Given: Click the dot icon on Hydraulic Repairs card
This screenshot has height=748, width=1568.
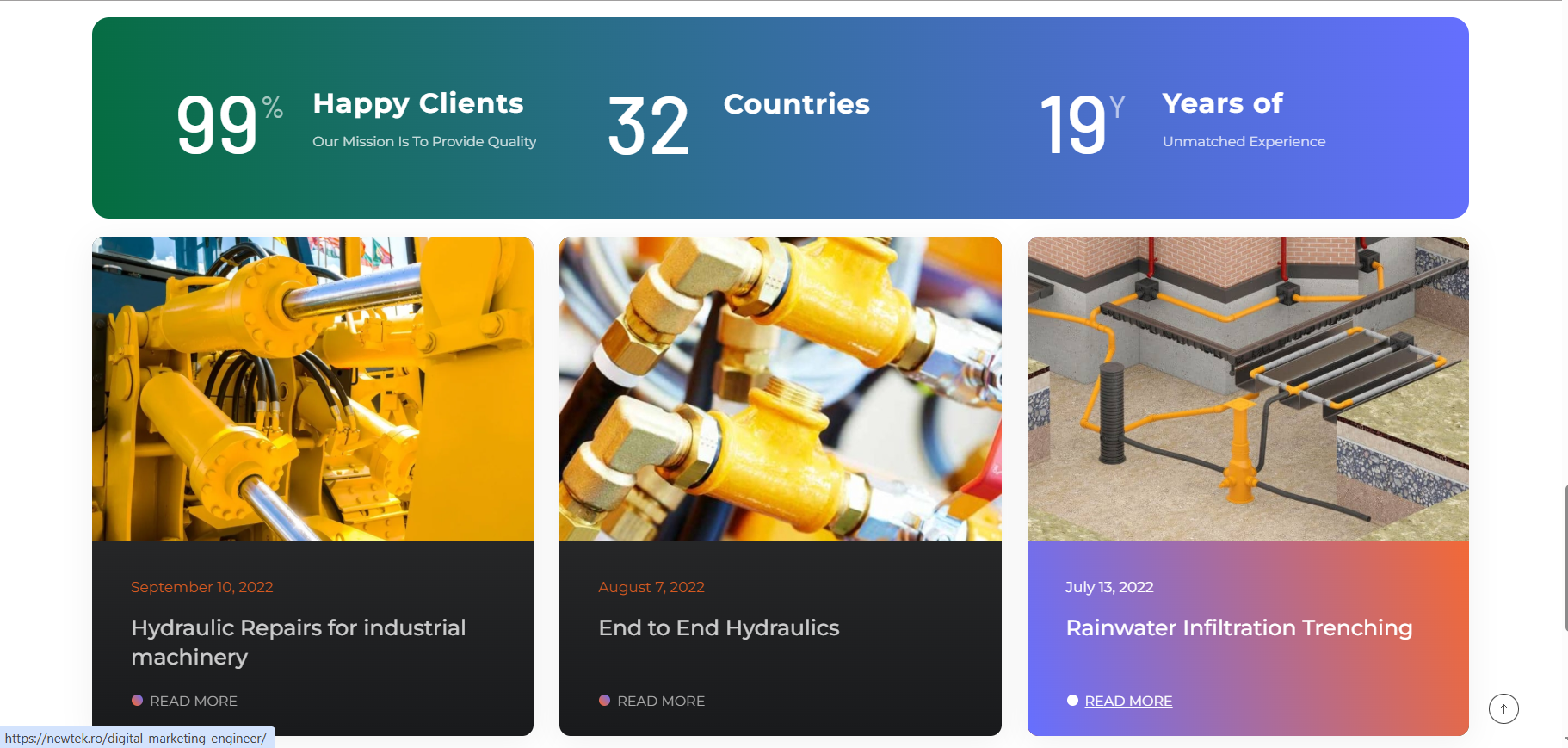Looking at the screenshot, I should click(137, 701).
